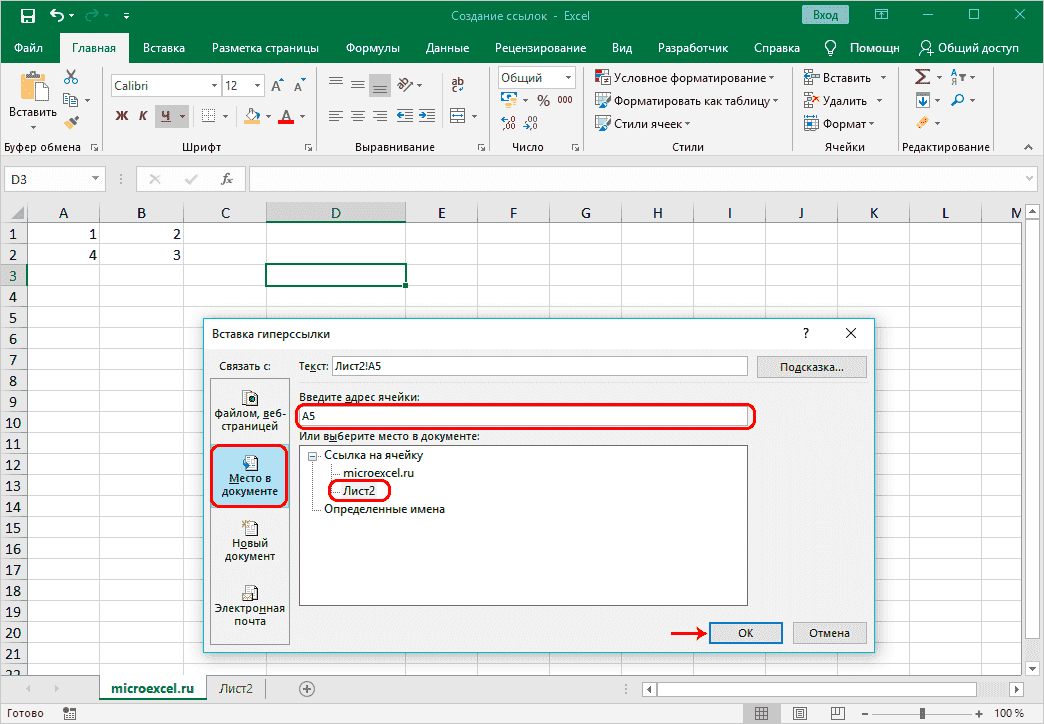Click the AutoSum sigma icon
The width and height of the screenshot is (1044, 724).
point(922,78)
